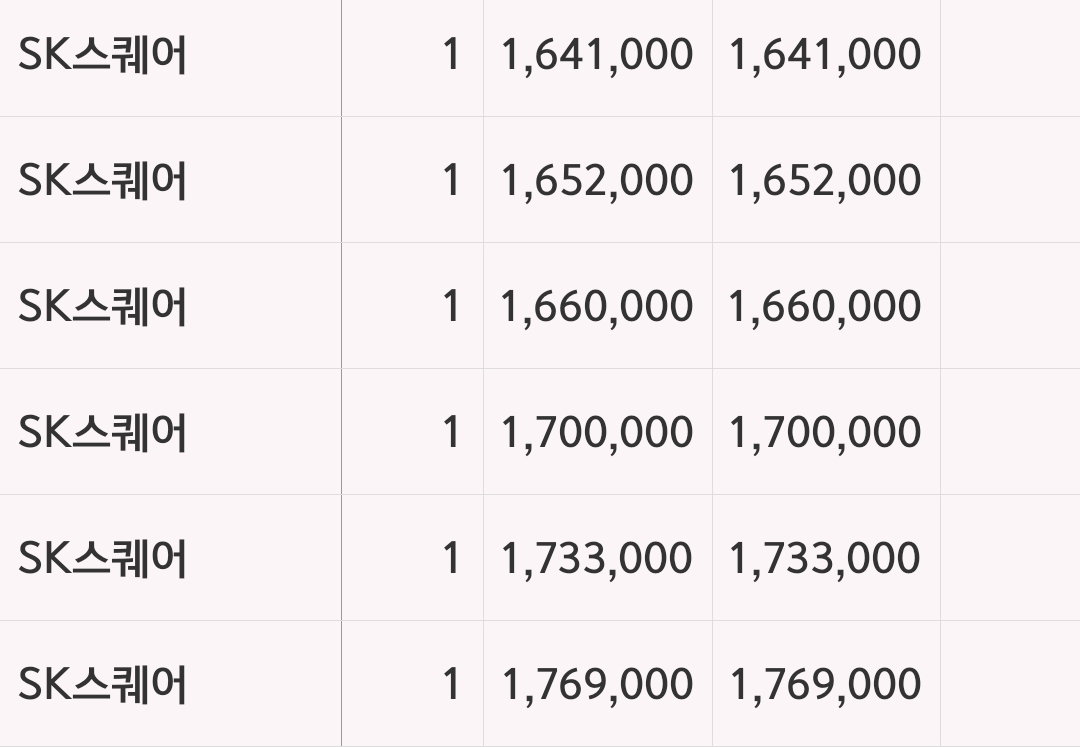The width and height of the screenshot is (1080, 747).
Task: Select SK스퀘어 in the 1,769,000 row
Action: tap(103, 685)
